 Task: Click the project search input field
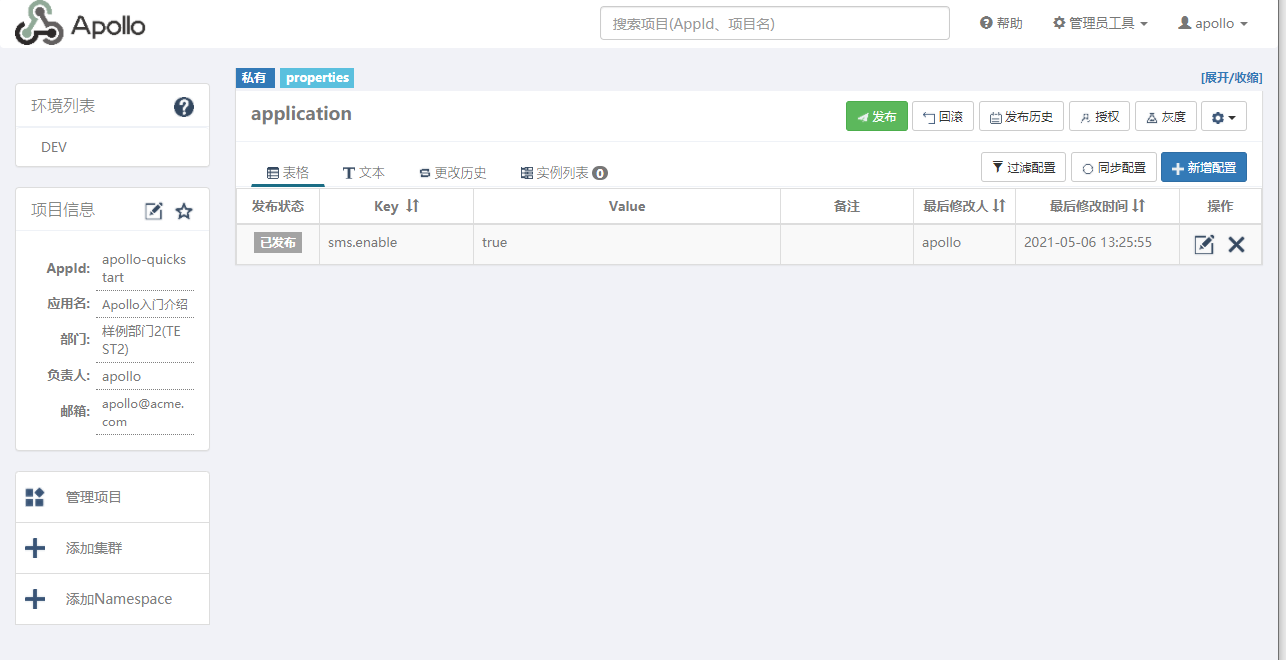click(x=774, y=23)
